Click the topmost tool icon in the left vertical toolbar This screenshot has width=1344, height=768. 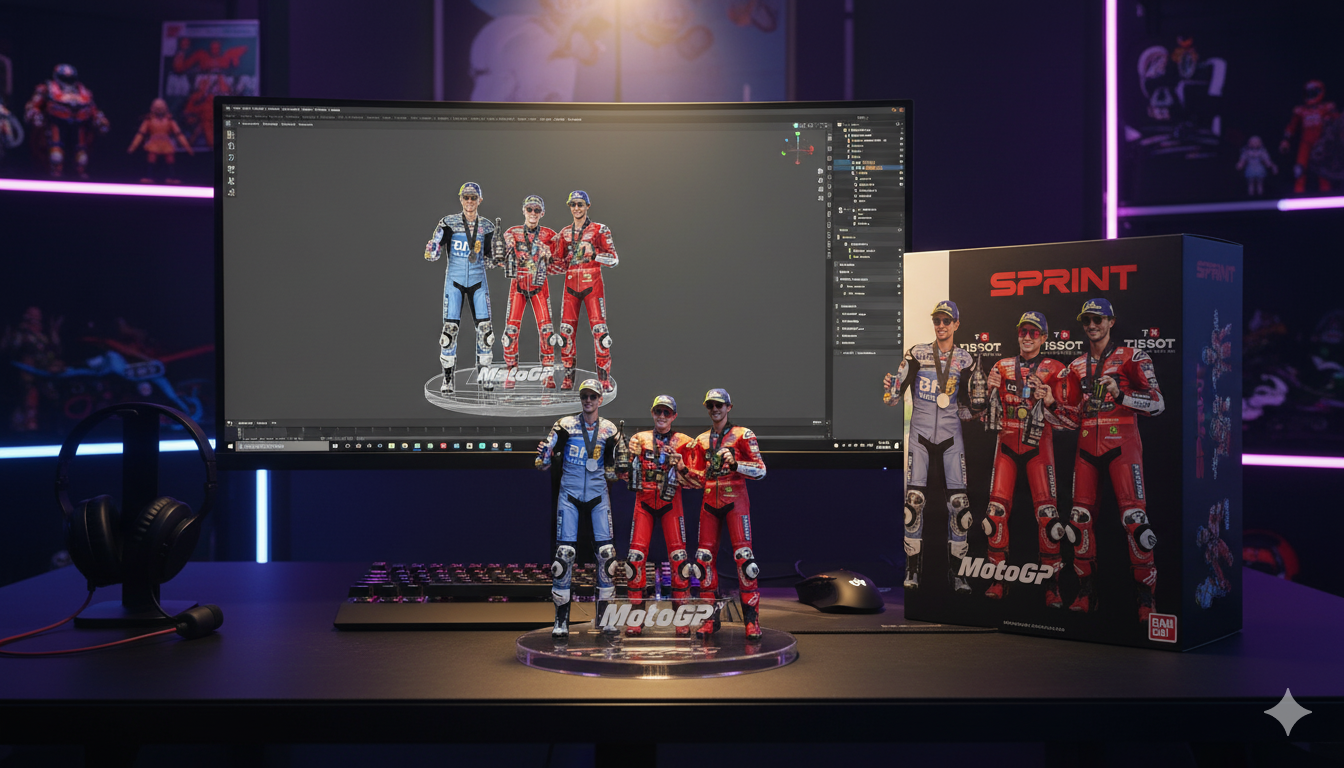coord(231,135)
